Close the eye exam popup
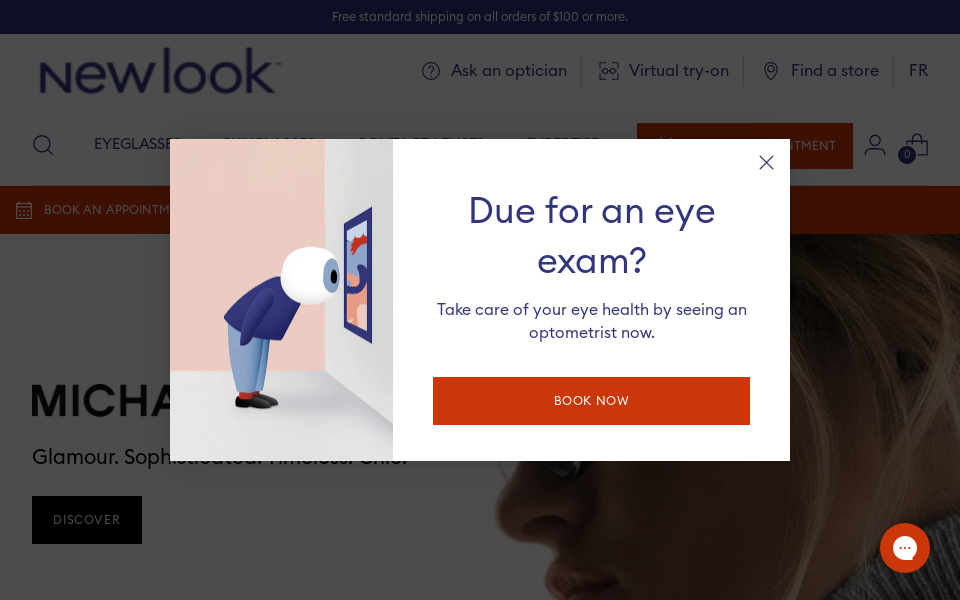 [x=766, y=162]
